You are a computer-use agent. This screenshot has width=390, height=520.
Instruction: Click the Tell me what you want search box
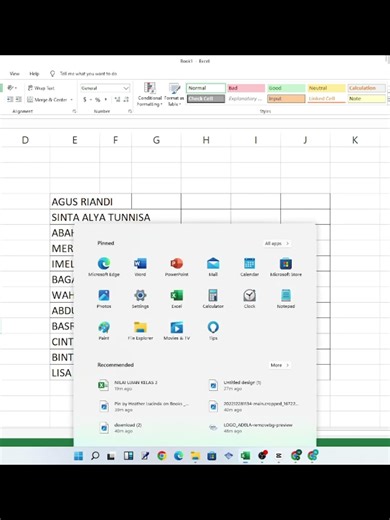point(88,74)
